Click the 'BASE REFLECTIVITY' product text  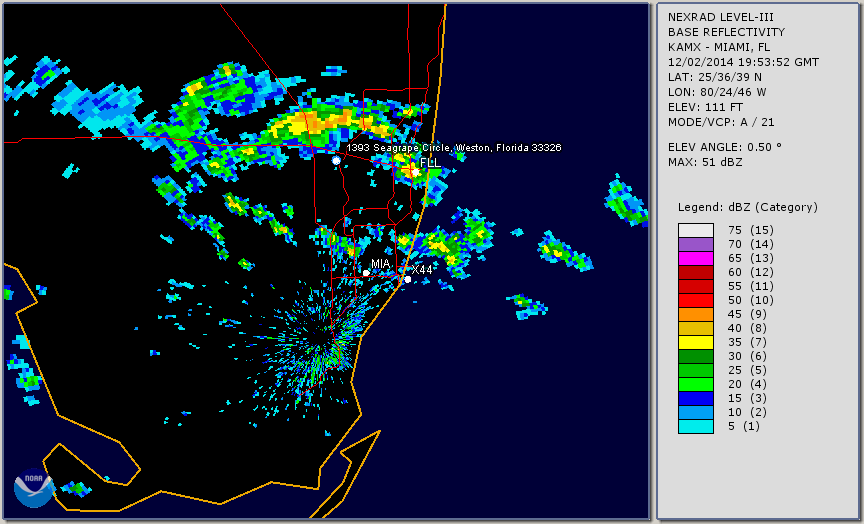coord(726,33)
